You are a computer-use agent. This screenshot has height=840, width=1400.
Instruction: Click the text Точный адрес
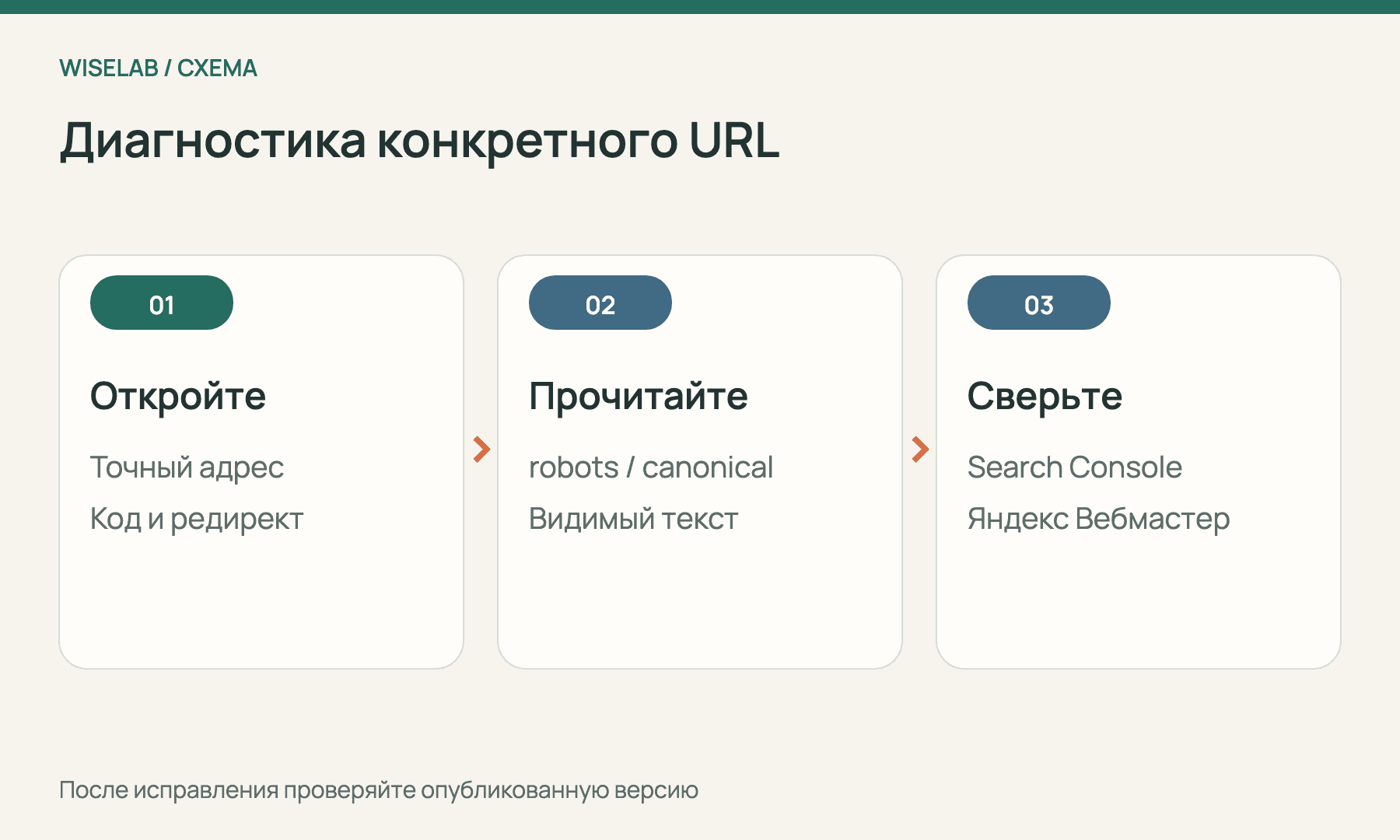click(x=187, y=468)
